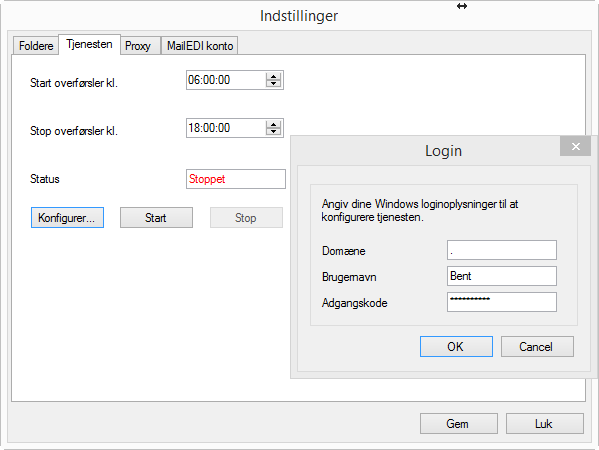Screen dimensions: 599x450
Task: Open the Konfigurer... dialog button
Action: pyautogui.click(x=67, y=217)
